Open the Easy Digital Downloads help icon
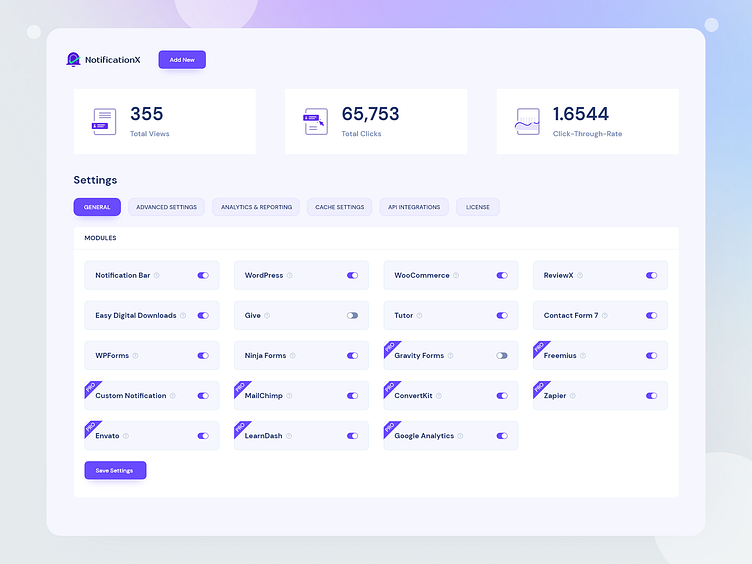Image resolution: width=752 pixels, height=564 pixels. pyautogui.click(x=183, y=316)
